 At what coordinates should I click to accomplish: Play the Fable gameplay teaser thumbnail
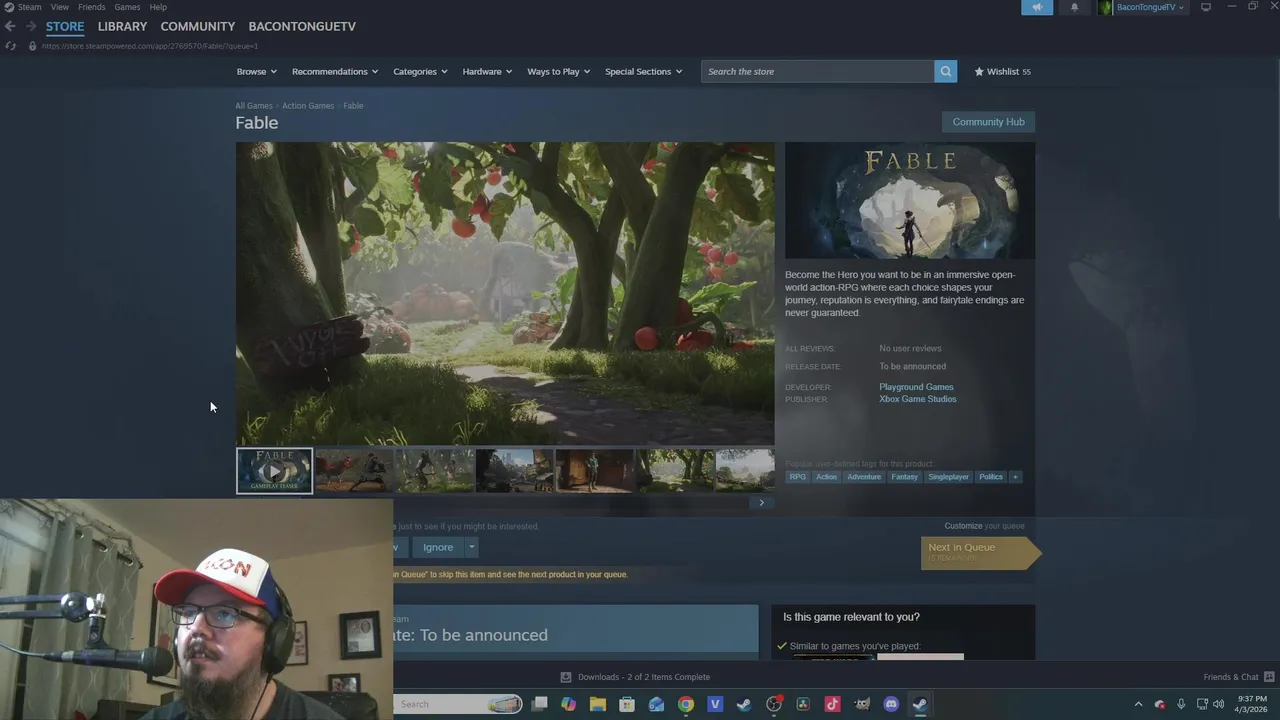[274, 471]
